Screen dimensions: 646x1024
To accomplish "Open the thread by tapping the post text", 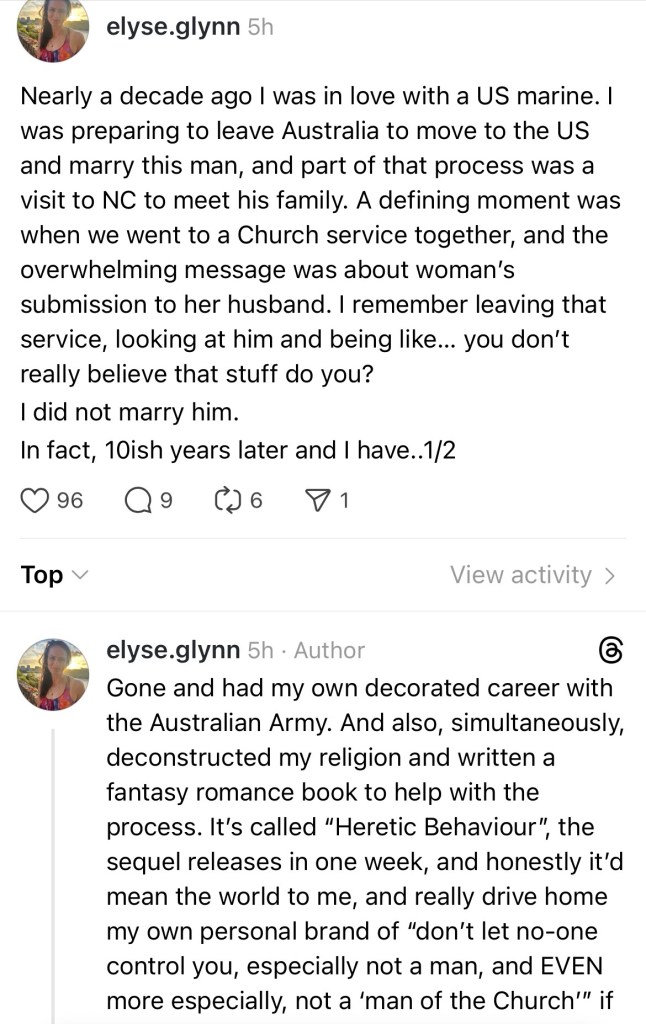I will [x=320, y=270].
